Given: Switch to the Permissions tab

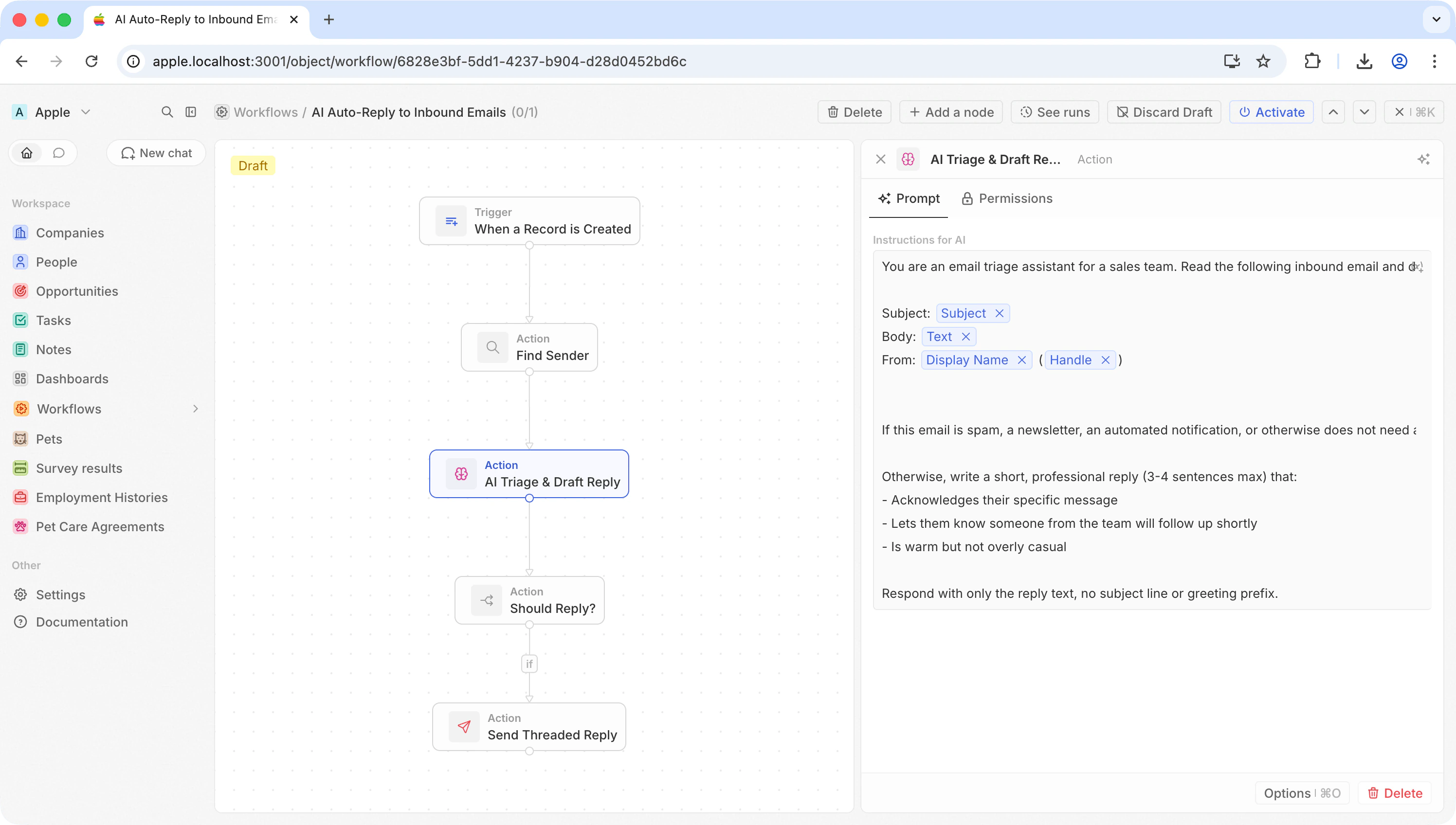Looking at the screenshot, I should (x=1007, y=198).
